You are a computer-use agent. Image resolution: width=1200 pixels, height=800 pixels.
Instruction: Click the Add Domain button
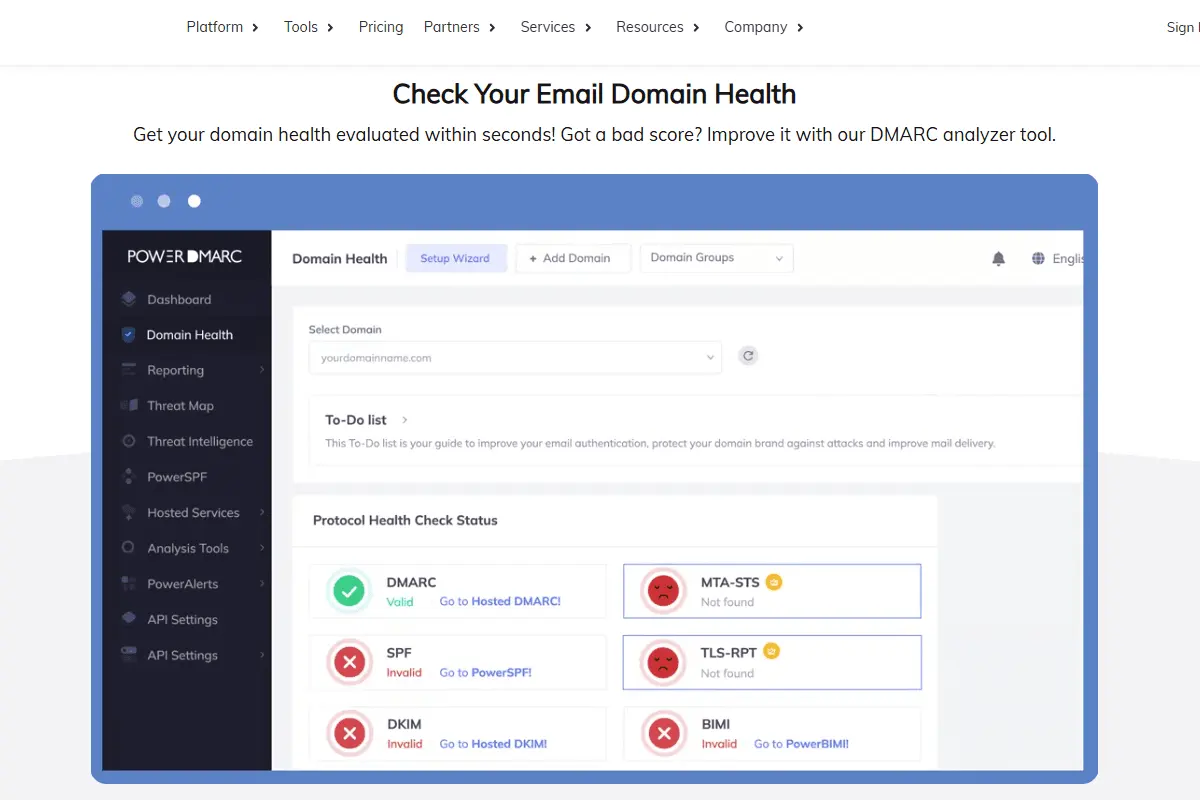point(573,258)
